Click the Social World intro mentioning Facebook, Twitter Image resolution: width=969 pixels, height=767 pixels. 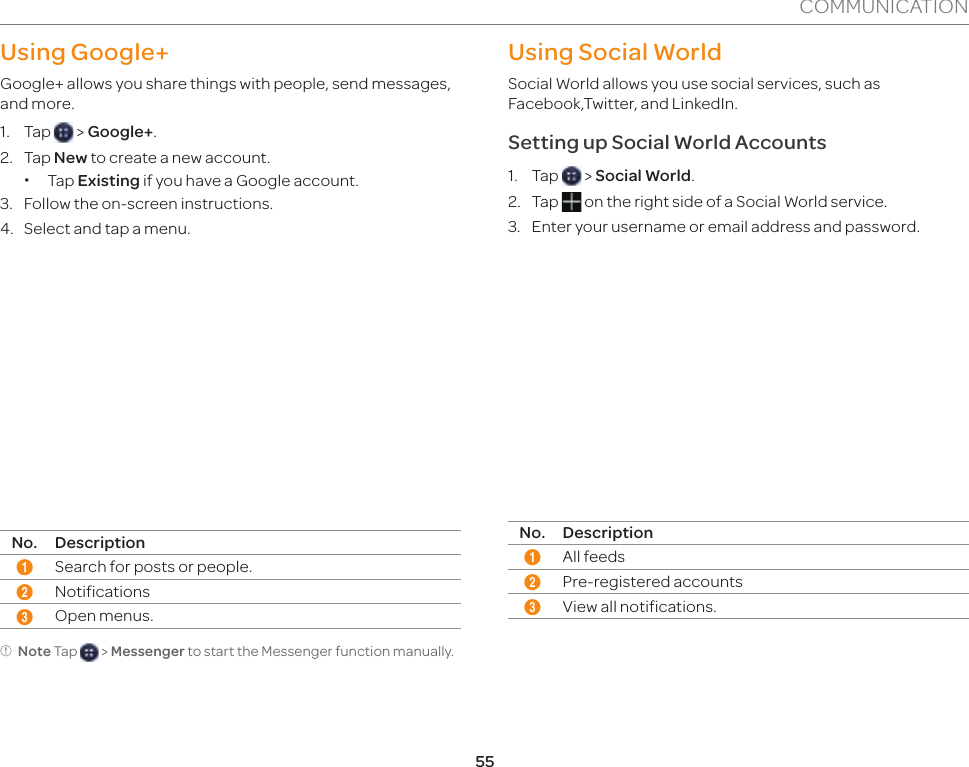(694, 93)
